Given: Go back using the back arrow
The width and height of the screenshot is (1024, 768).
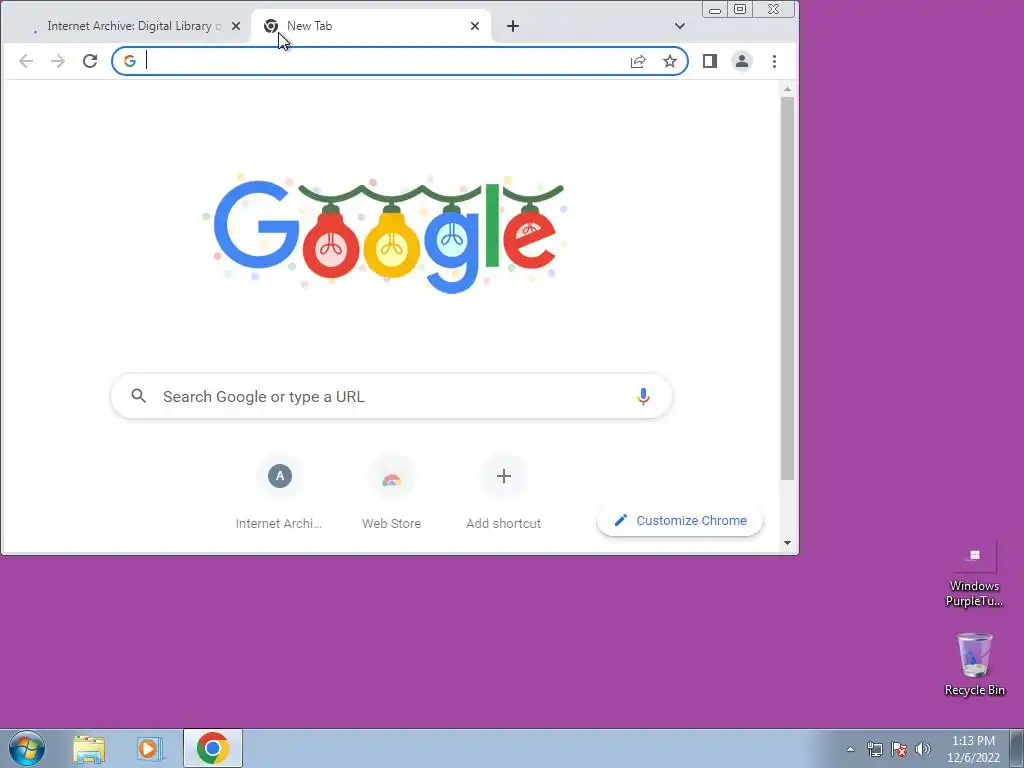Looking at the screenshot, I should coord(26,61).
